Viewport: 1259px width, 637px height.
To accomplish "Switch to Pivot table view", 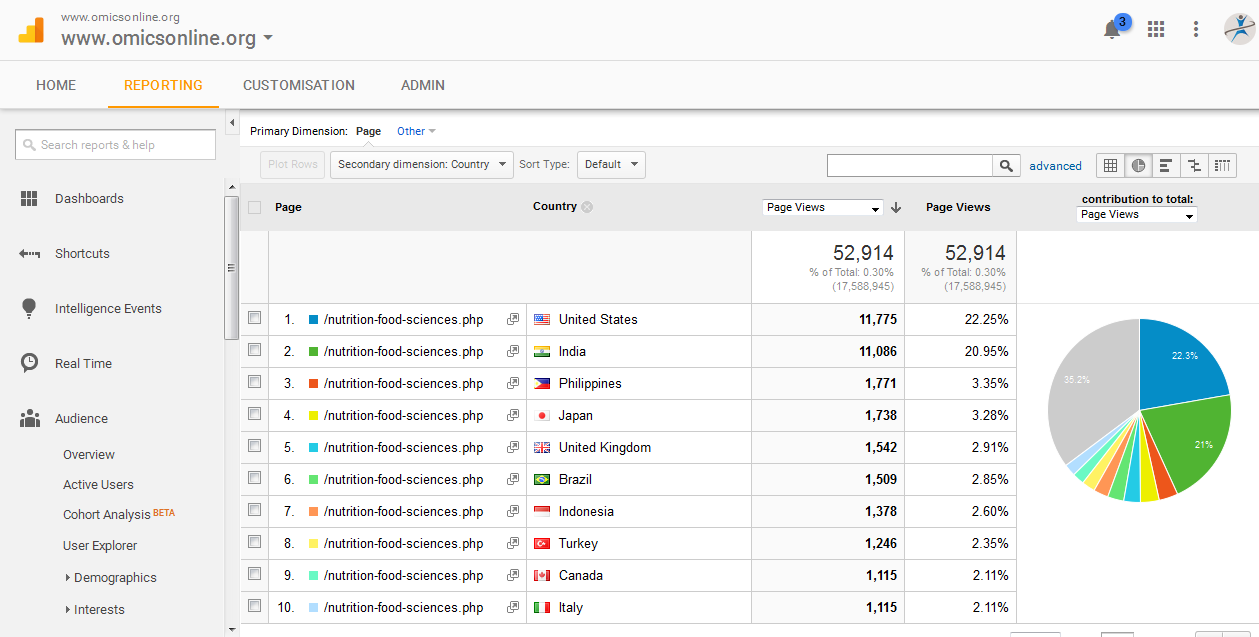I will [1222, 166].
